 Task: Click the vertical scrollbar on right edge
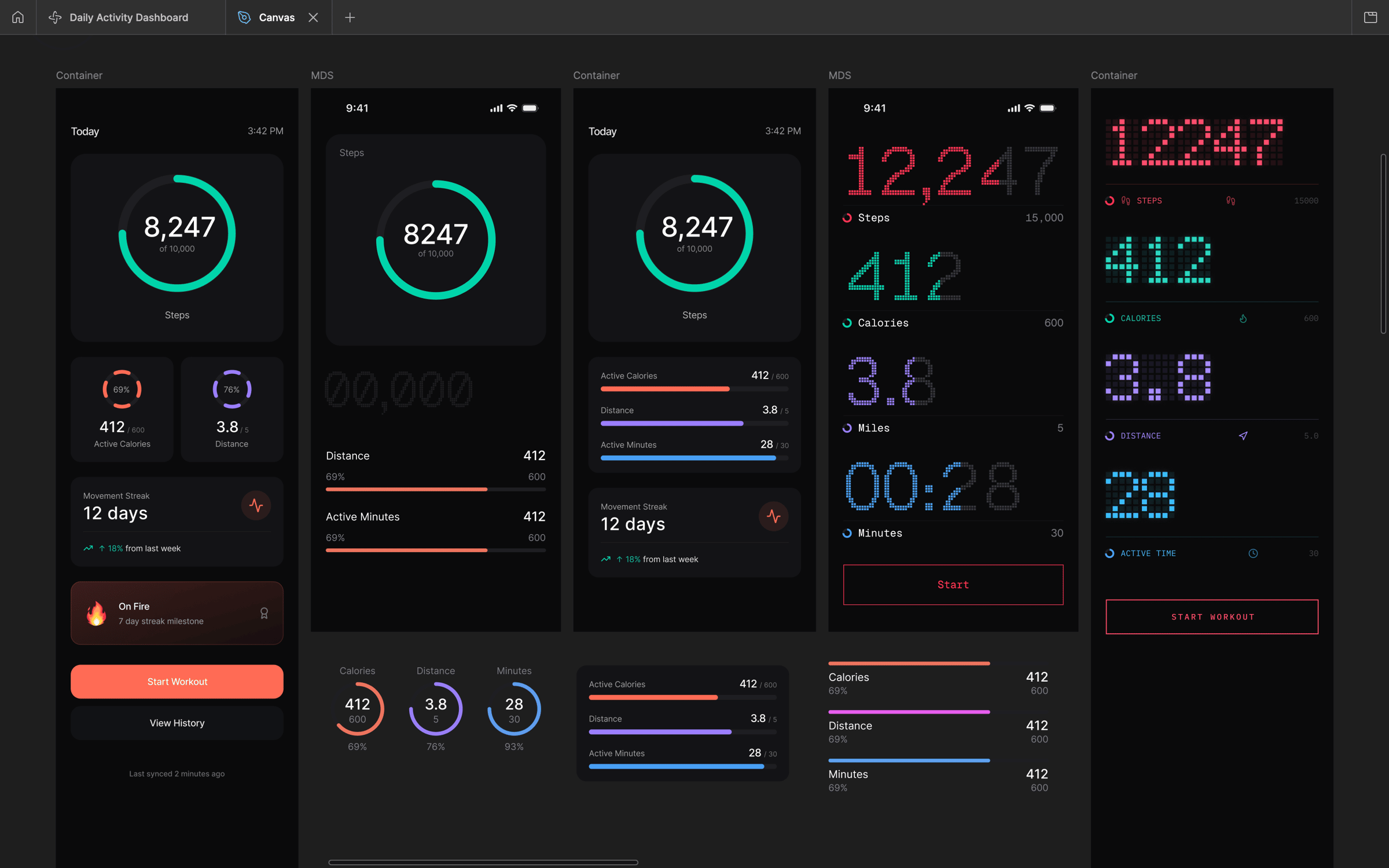(1383, 243)
